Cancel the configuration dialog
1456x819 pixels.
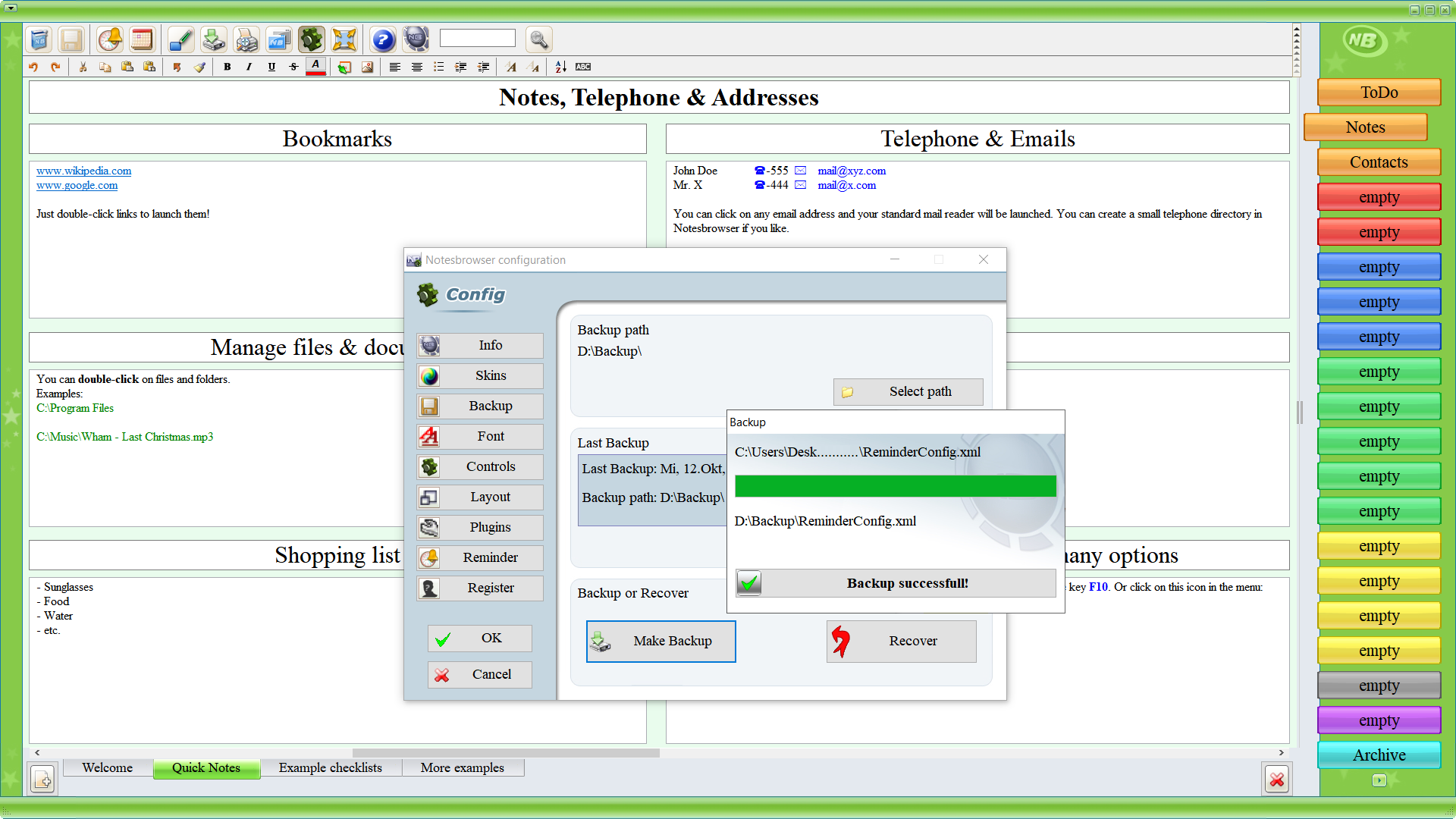(480, 675)
